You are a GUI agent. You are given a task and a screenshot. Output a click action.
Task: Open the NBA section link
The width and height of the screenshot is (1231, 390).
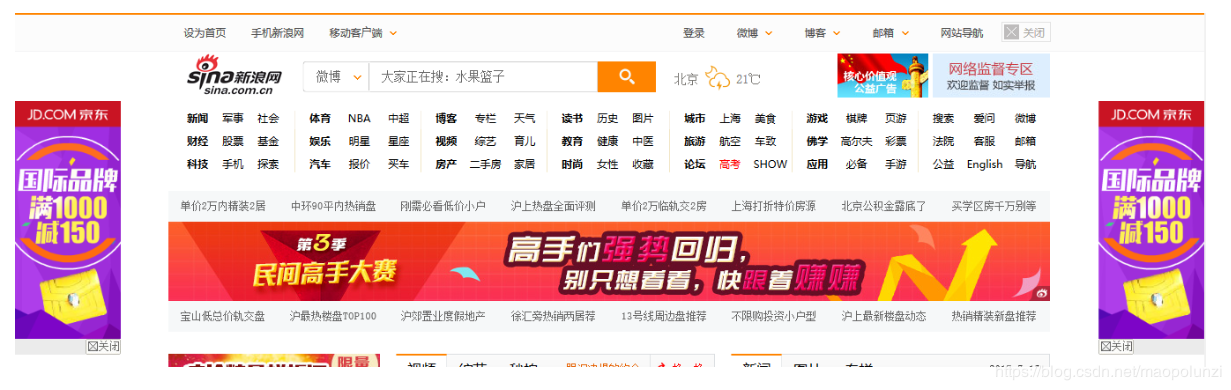point(359,118)
